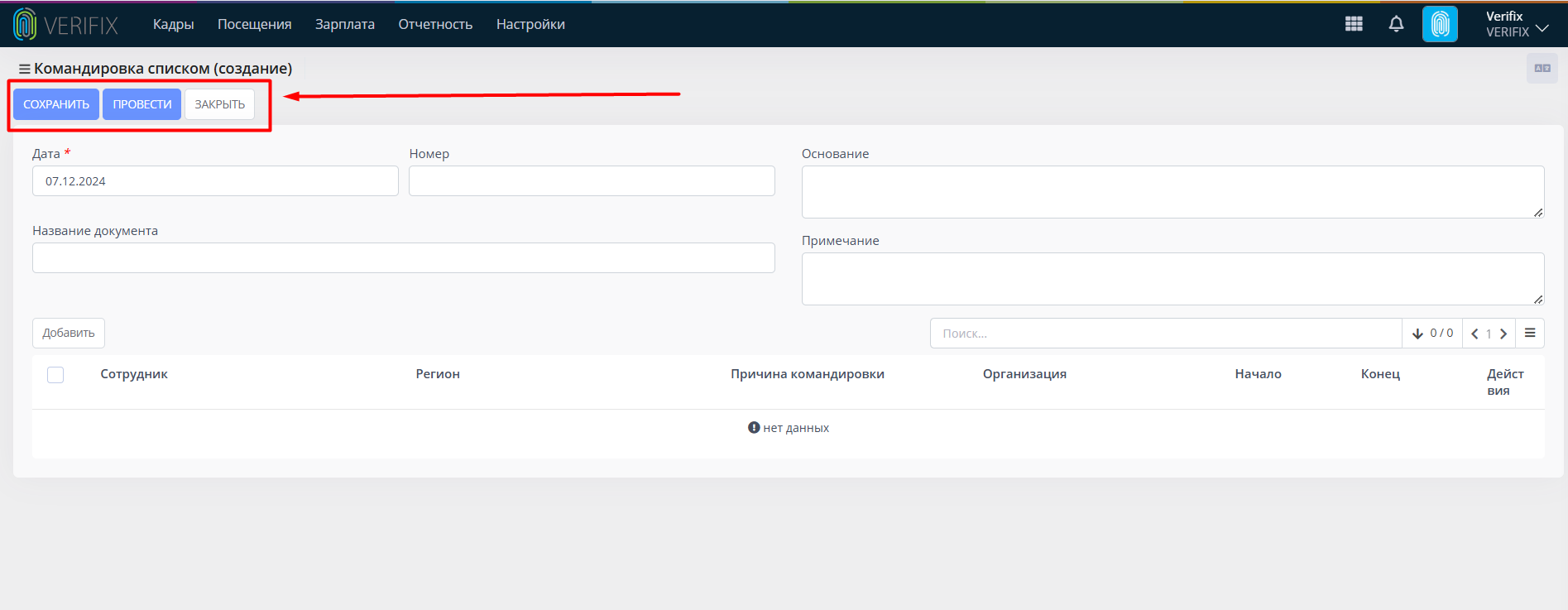Click the Начало column header
The image size is (1568, 610).
(x=1258, y=374)
